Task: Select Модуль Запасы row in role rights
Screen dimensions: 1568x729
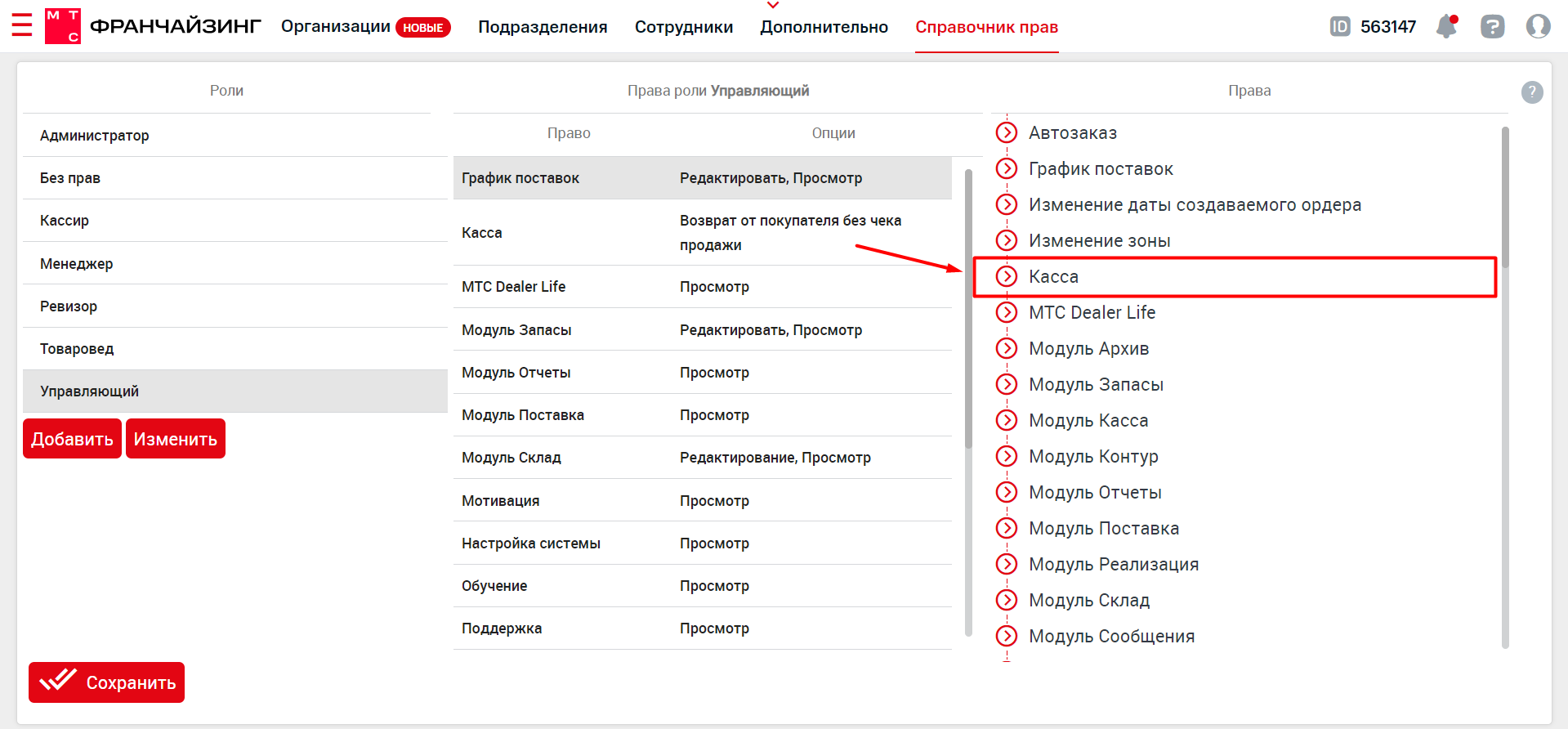Action: pyautogui.click(x=703, y=330)
